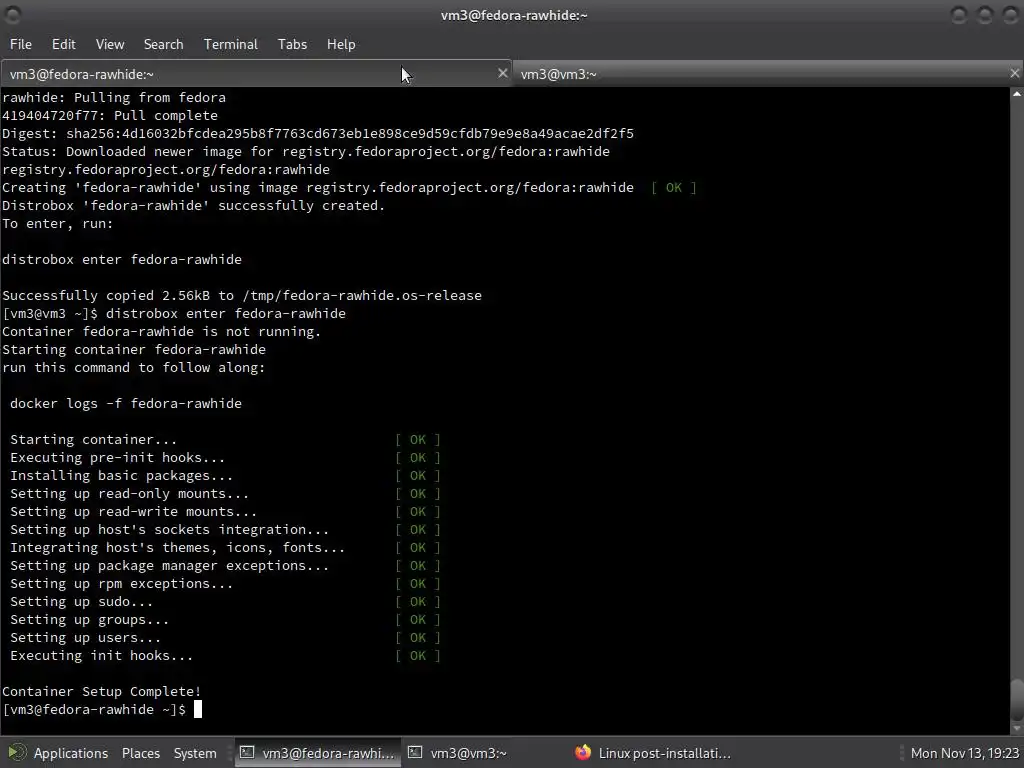The height and width of the screenshot is (768, 1024).
Task: Open the Terminal menu
Action: 231,44
